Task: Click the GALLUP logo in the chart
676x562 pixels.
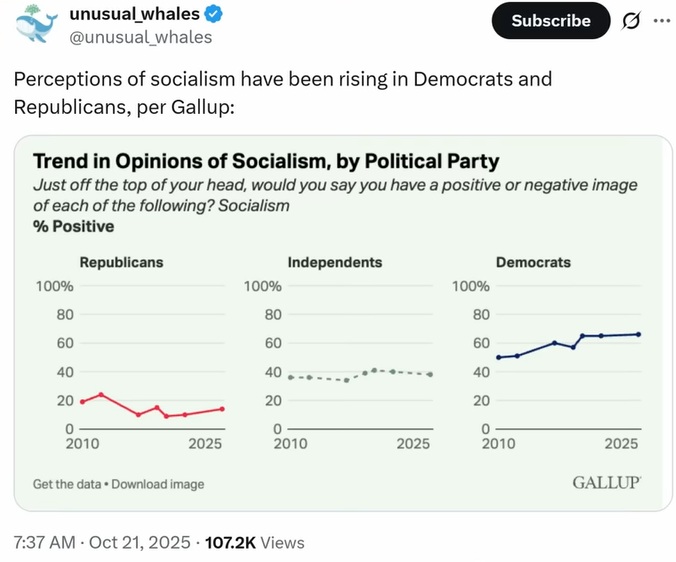Action: [605, 483]
